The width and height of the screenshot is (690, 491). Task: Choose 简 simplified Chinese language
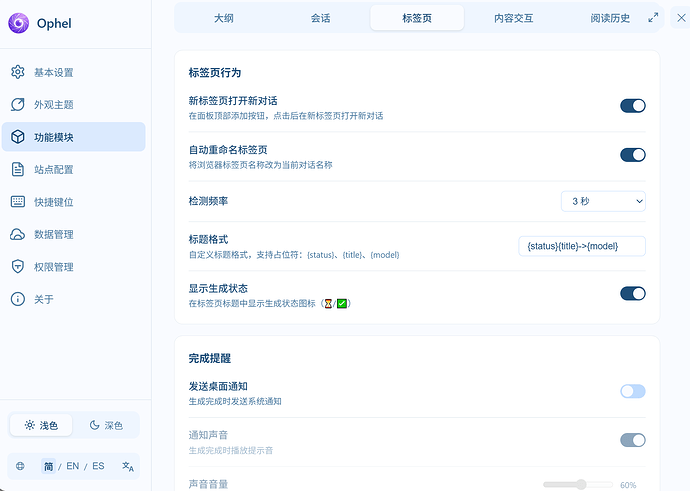48,466
